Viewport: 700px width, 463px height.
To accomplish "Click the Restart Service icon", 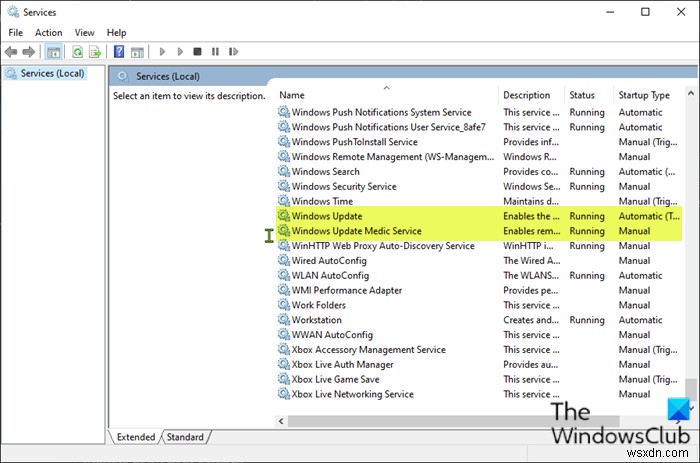I will (x=233, y=52).
